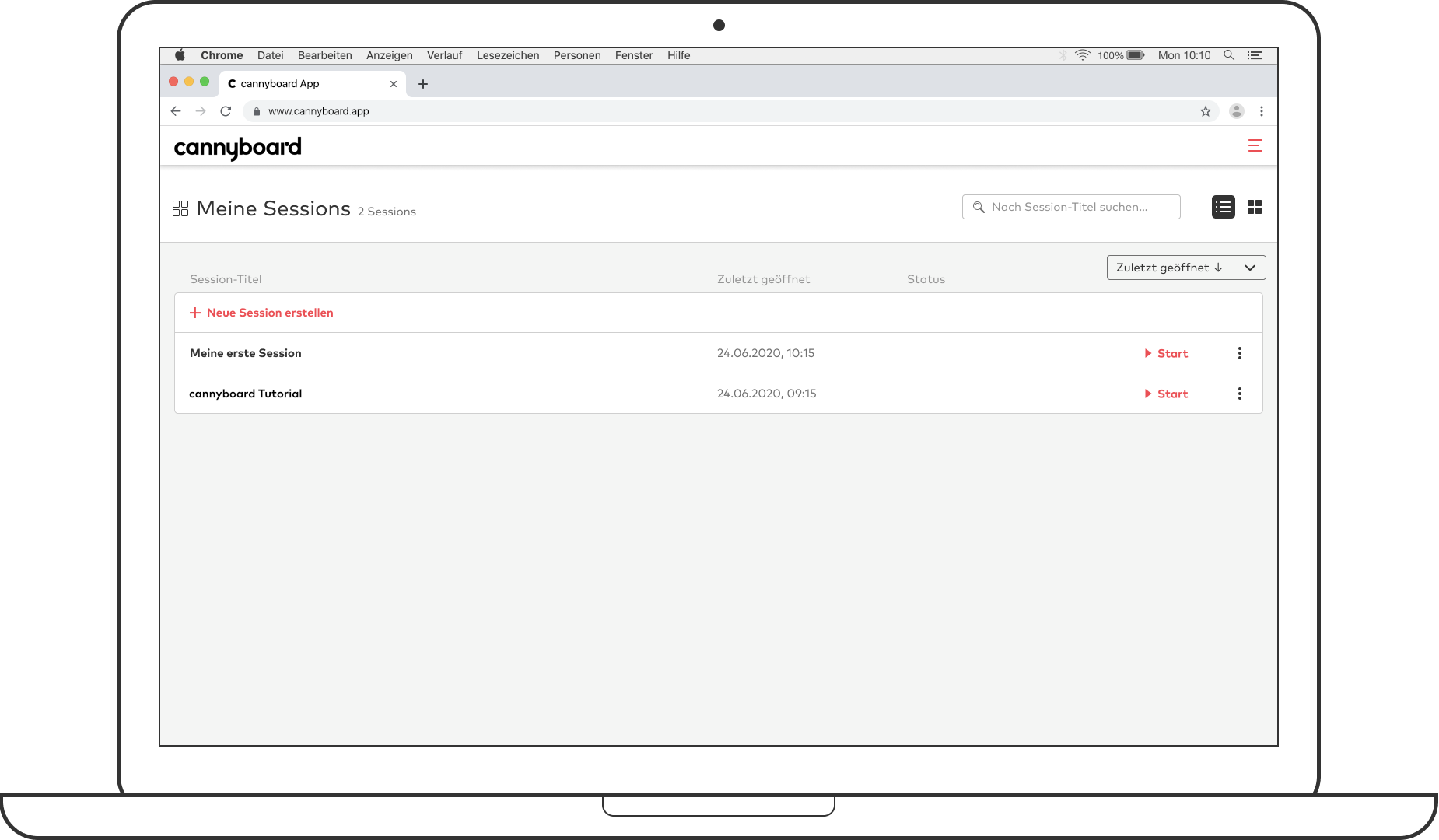Click the Zuletzt geöffnet column header
The height and width of the screenshot is (840, 1439).
tap(763, 279)
